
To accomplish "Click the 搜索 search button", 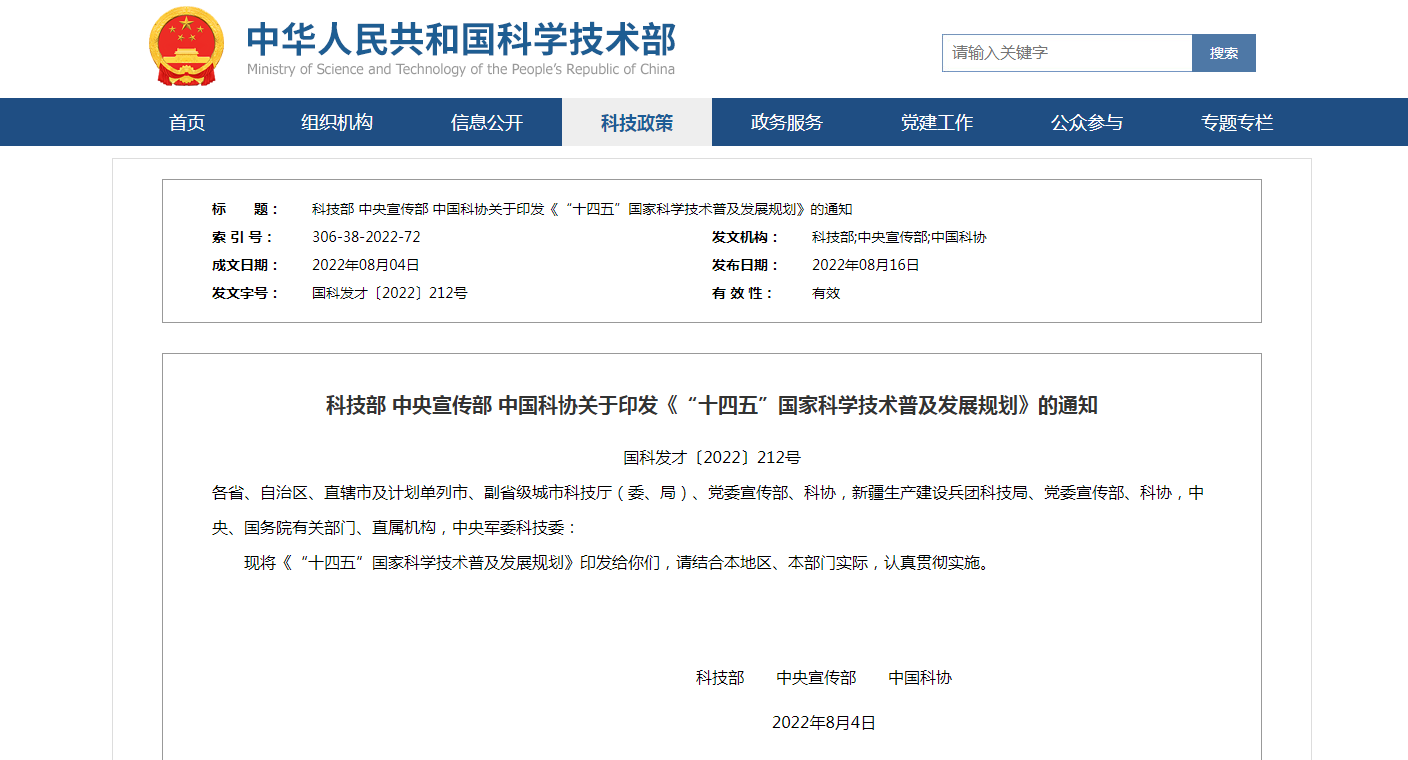I will click(1224, 53).
